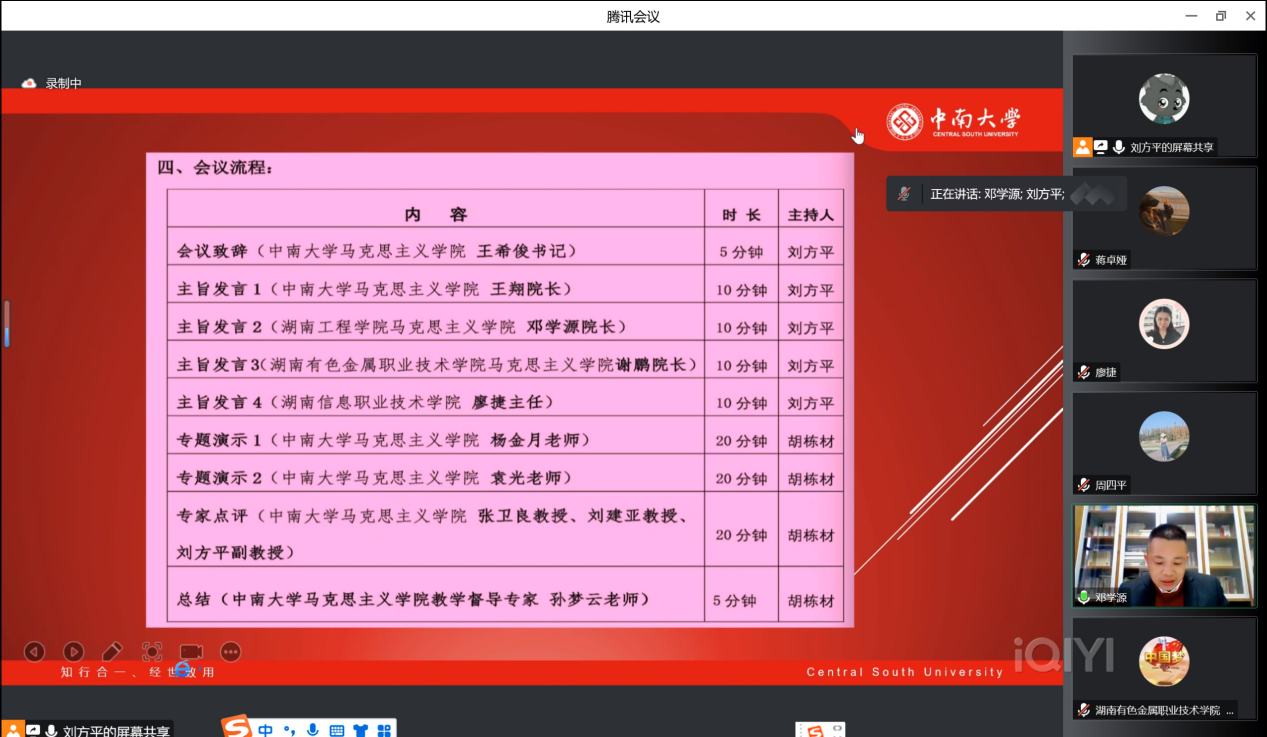Click the focus/zoom frame icon in slideshow toolbar
This screenshot has width=1267, height=737.
tap(152, 652)
